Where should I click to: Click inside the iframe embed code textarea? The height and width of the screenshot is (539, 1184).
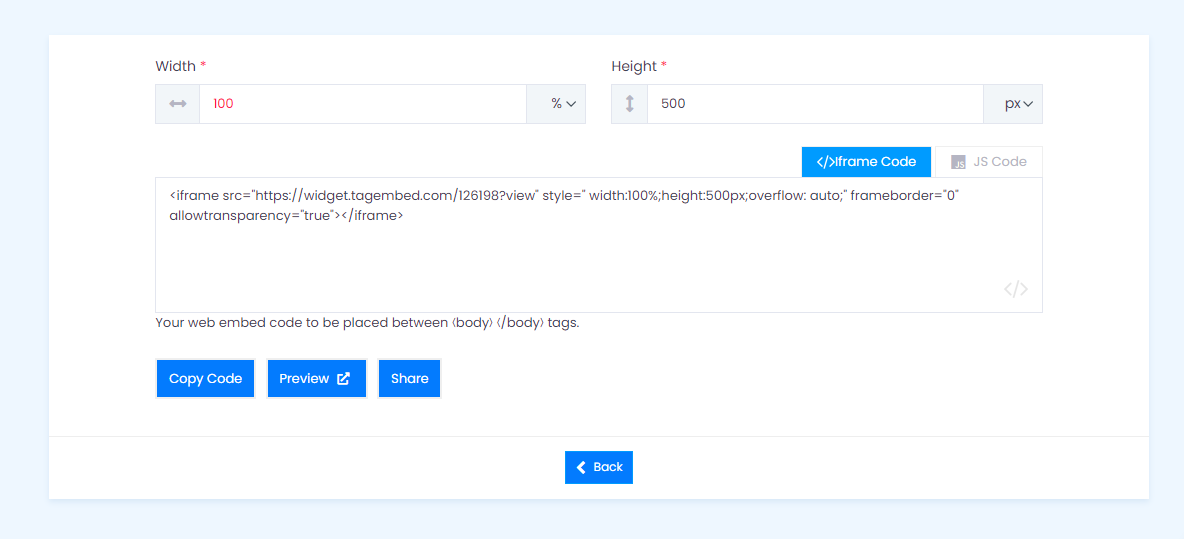coord(599,245)
